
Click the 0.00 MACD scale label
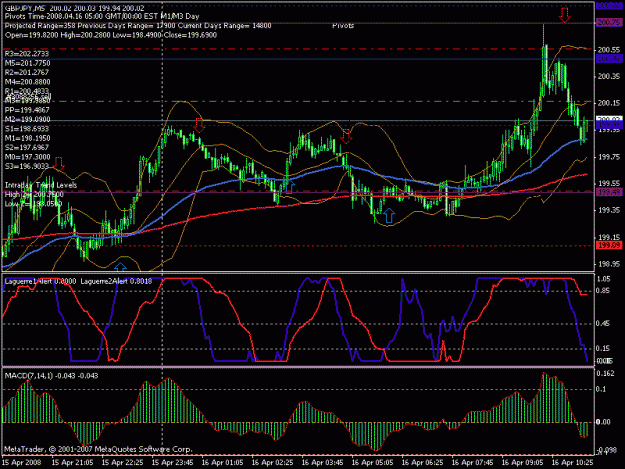(x=603, y=422)
